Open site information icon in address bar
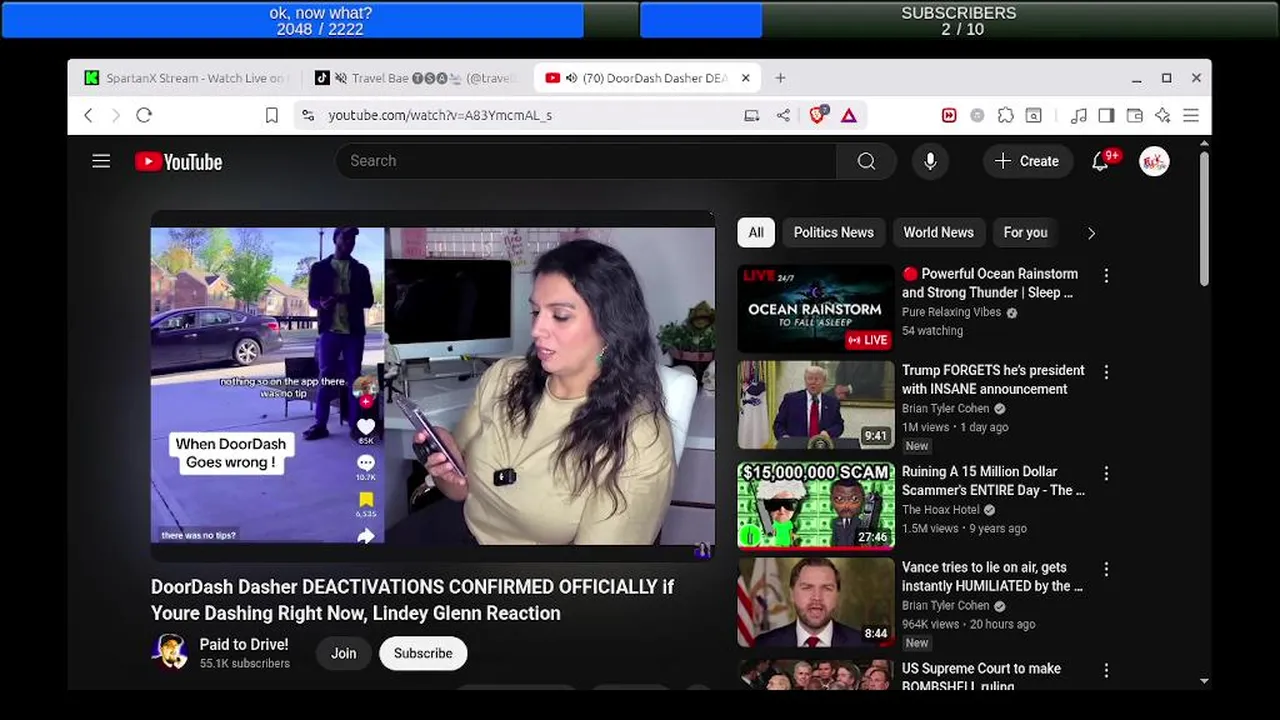 (x=308, y=115)
